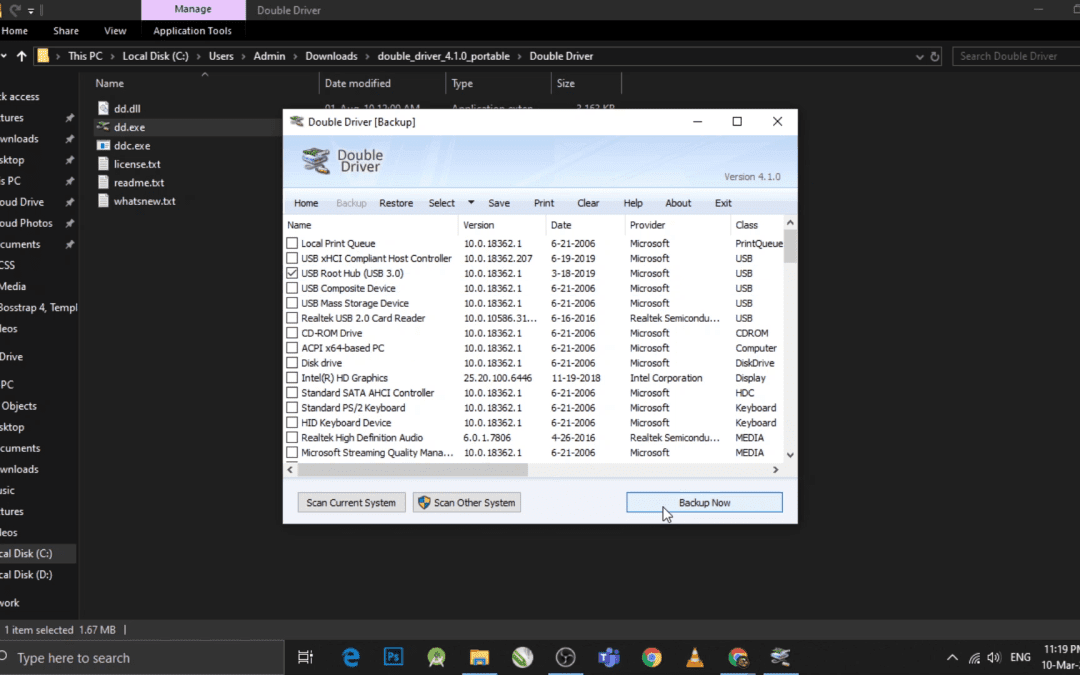Check Realtek High Definition Audio driver

coord(292,437)
